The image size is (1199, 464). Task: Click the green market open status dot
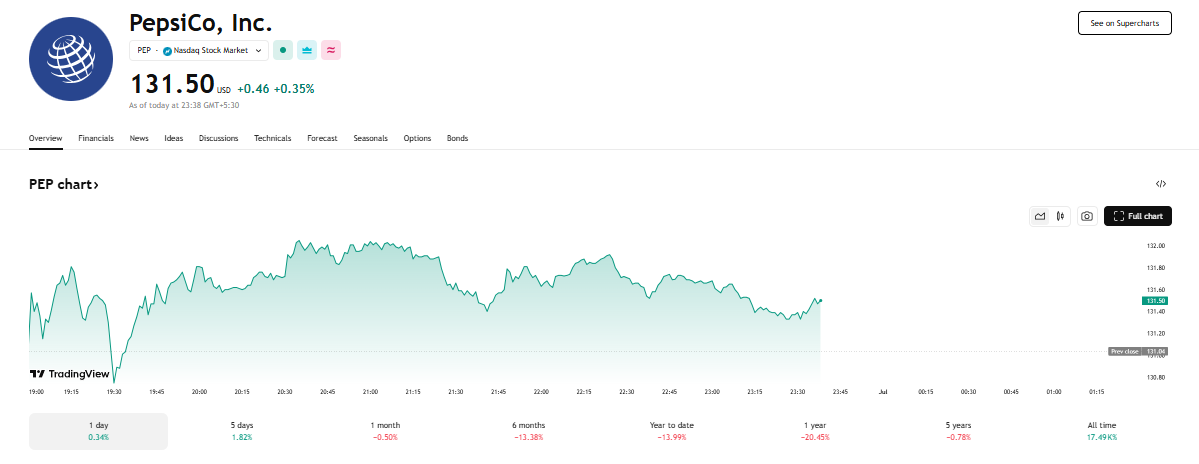click(x=283, y=50)
